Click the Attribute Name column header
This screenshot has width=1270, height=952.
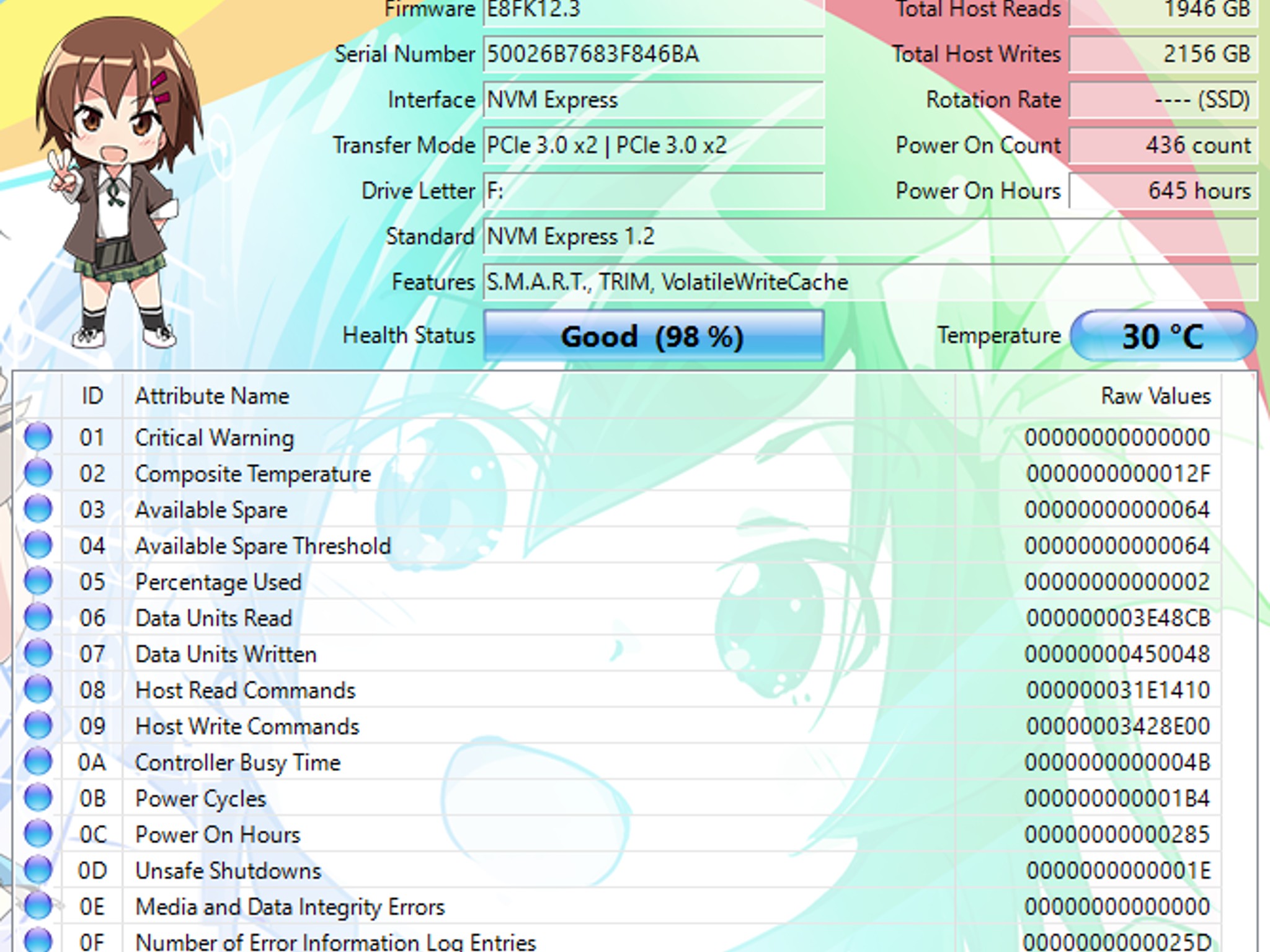pyautogui.click(x=212, y=396)
